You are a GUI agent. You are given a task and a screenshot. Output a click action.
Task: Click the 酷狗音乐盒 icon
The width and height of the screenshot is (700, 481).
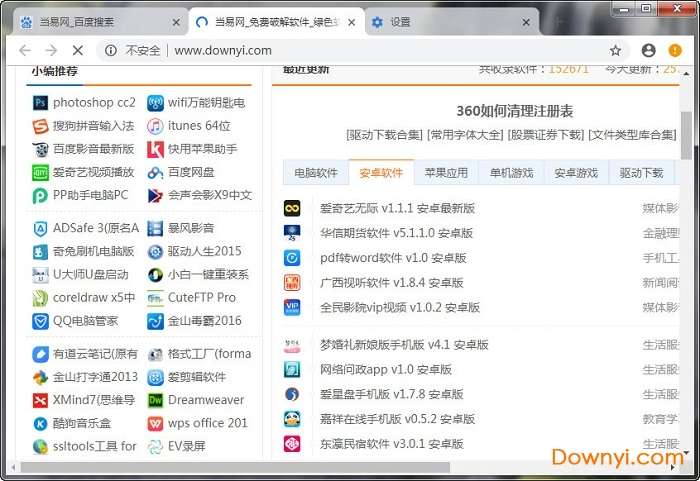[40, 423]
